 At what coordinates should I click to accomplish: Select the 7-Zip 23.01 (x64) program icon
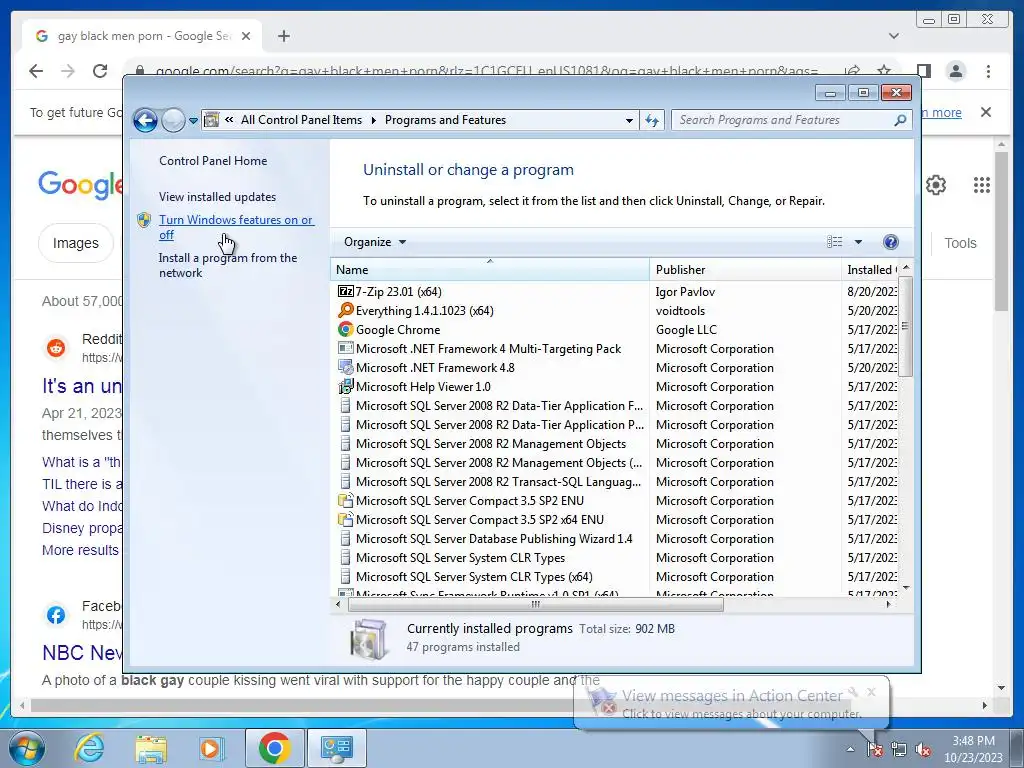345,291
